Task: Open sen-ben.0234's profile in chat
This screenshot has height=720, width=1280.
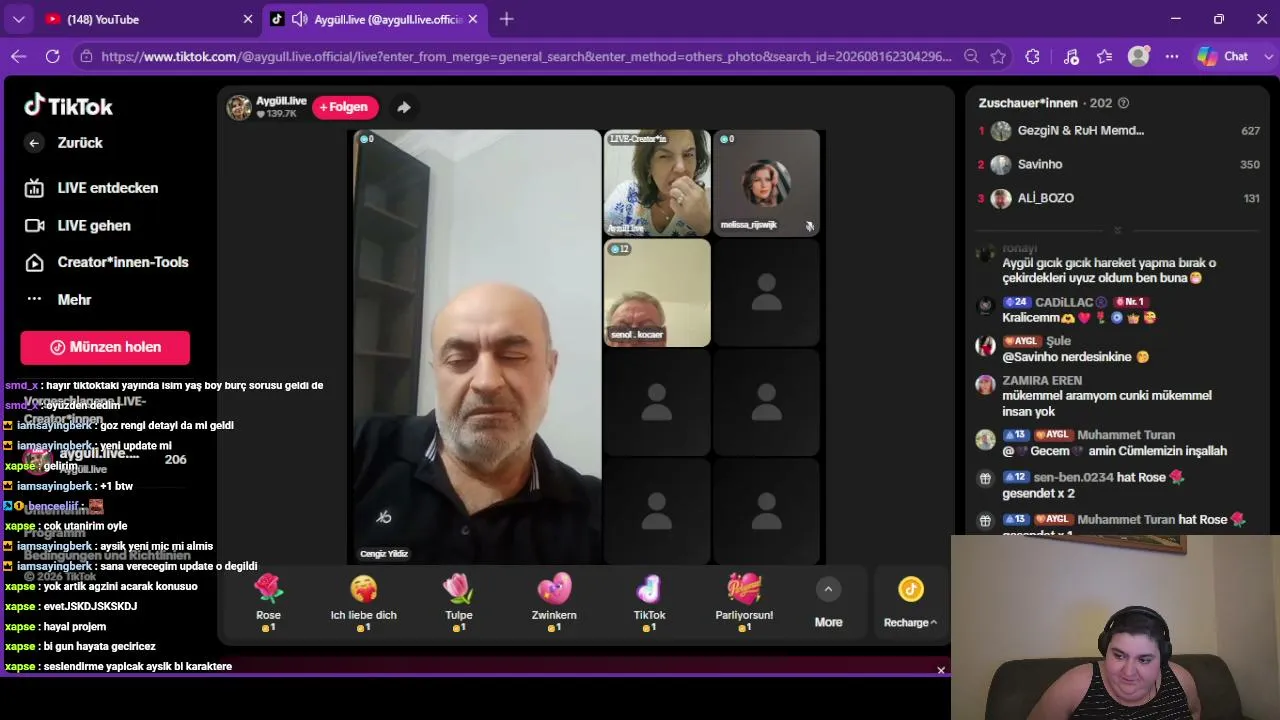Action: pos(1073,477)
